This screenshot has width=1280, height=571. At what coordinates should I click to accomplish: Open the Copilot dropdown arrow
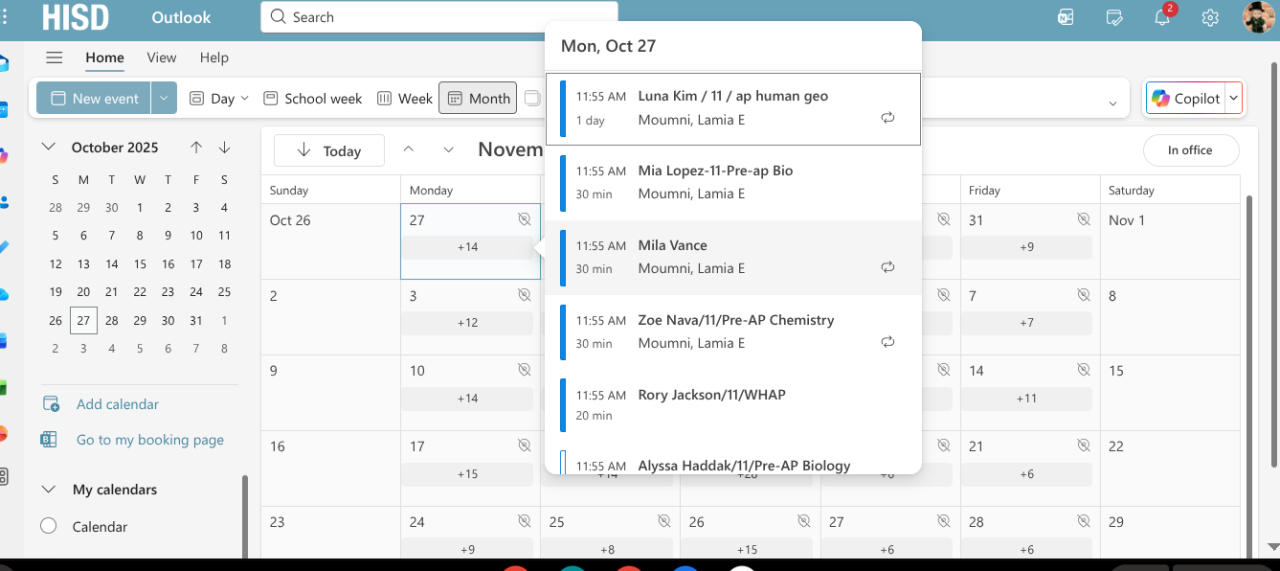click(1233, 98)
